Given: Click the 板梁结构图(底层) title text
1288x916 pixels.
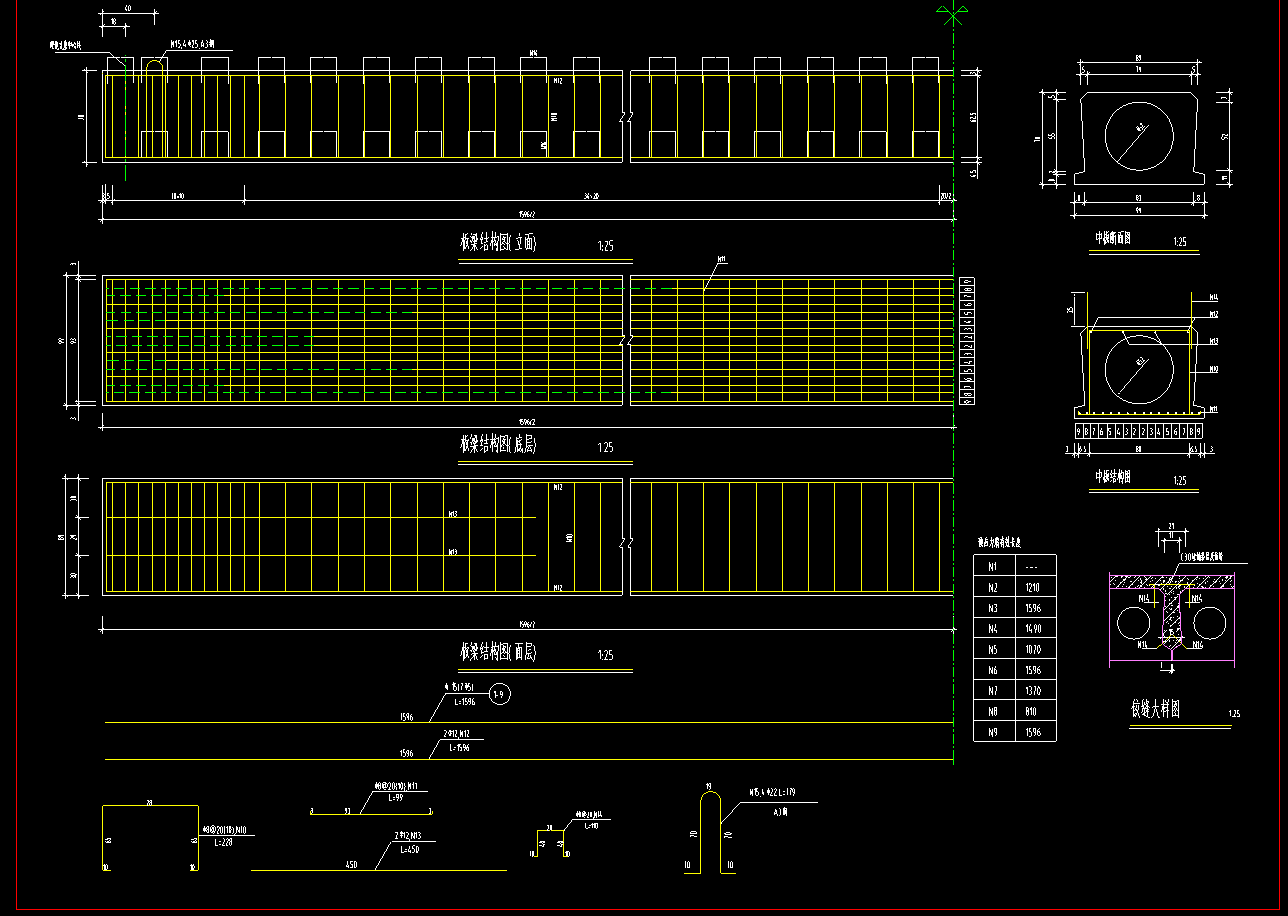Looking at the screenshot, I should coord(498,445).
